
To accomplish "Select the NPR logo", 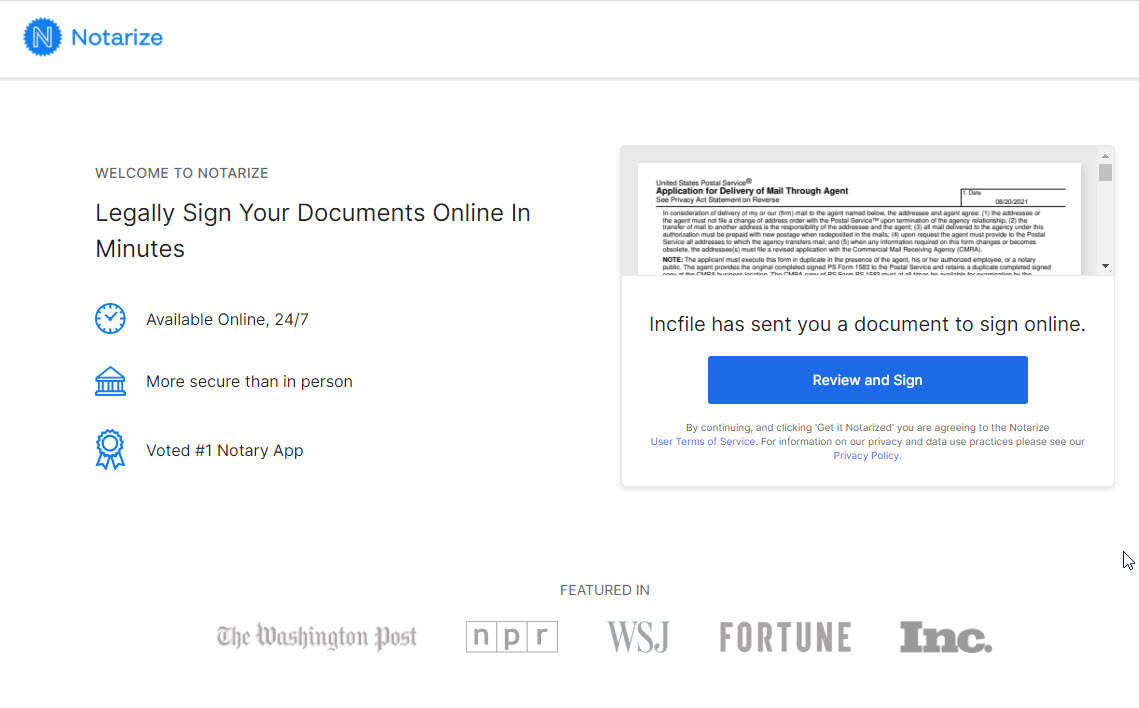I will 511,637.
